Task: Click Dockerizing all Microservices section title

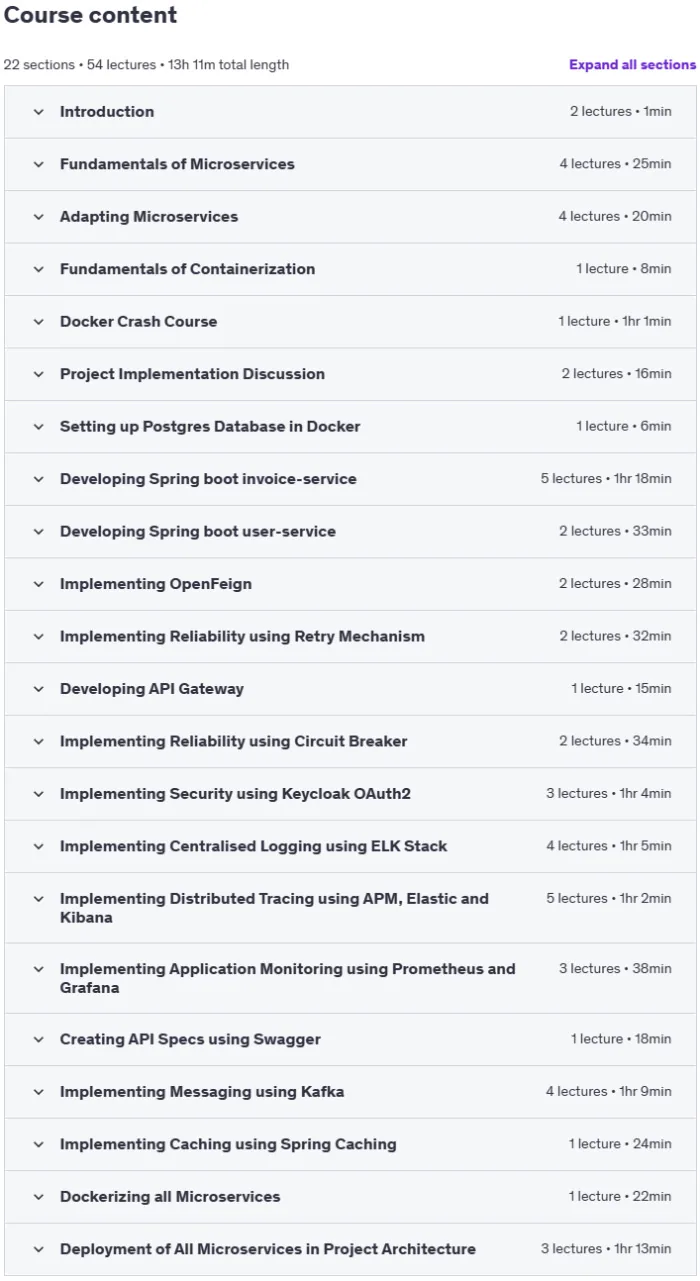Action: [x=170, y=1197]
